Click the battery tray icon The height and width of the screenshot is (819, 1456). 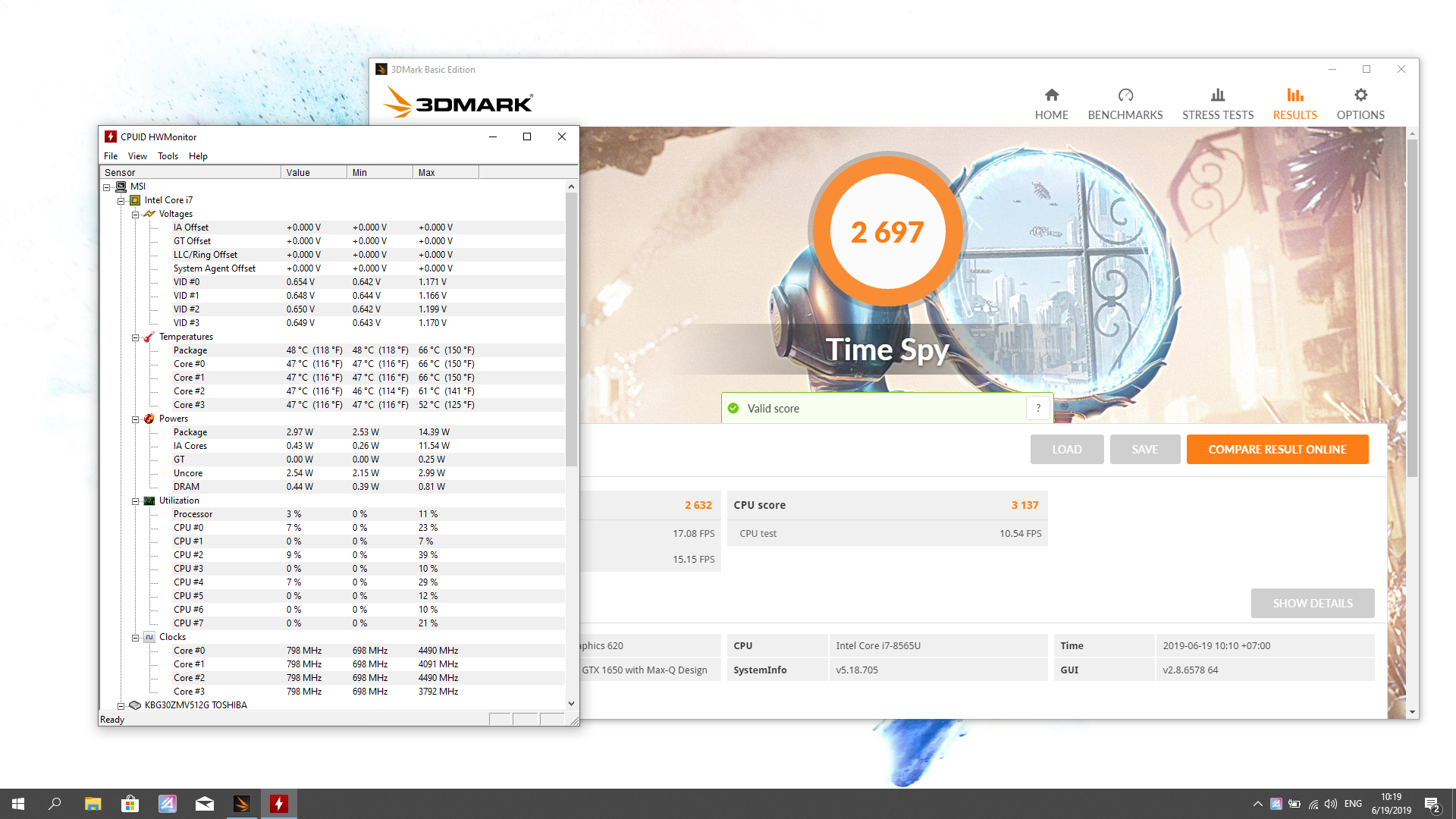1294,804
